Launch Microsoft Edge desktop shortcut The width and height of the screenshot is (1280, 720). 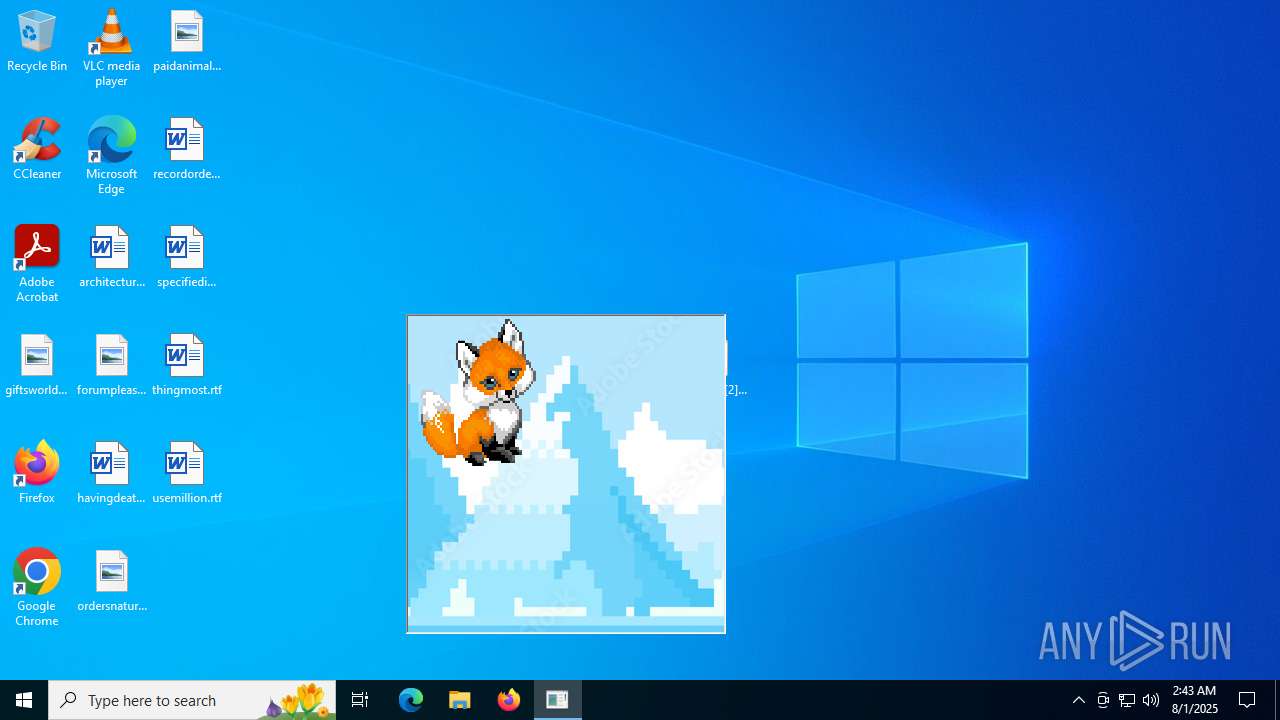111,155
